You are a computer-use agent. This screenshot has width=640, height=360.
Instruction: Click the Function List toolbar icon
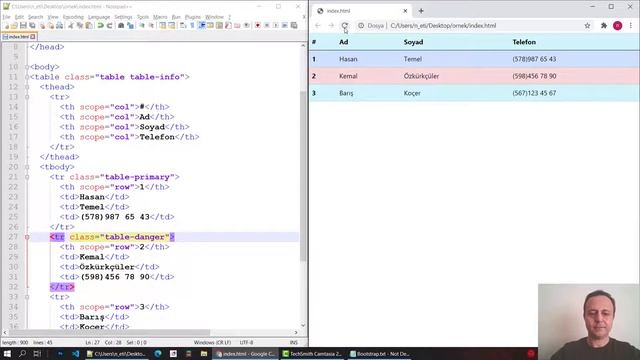[228, 26]
